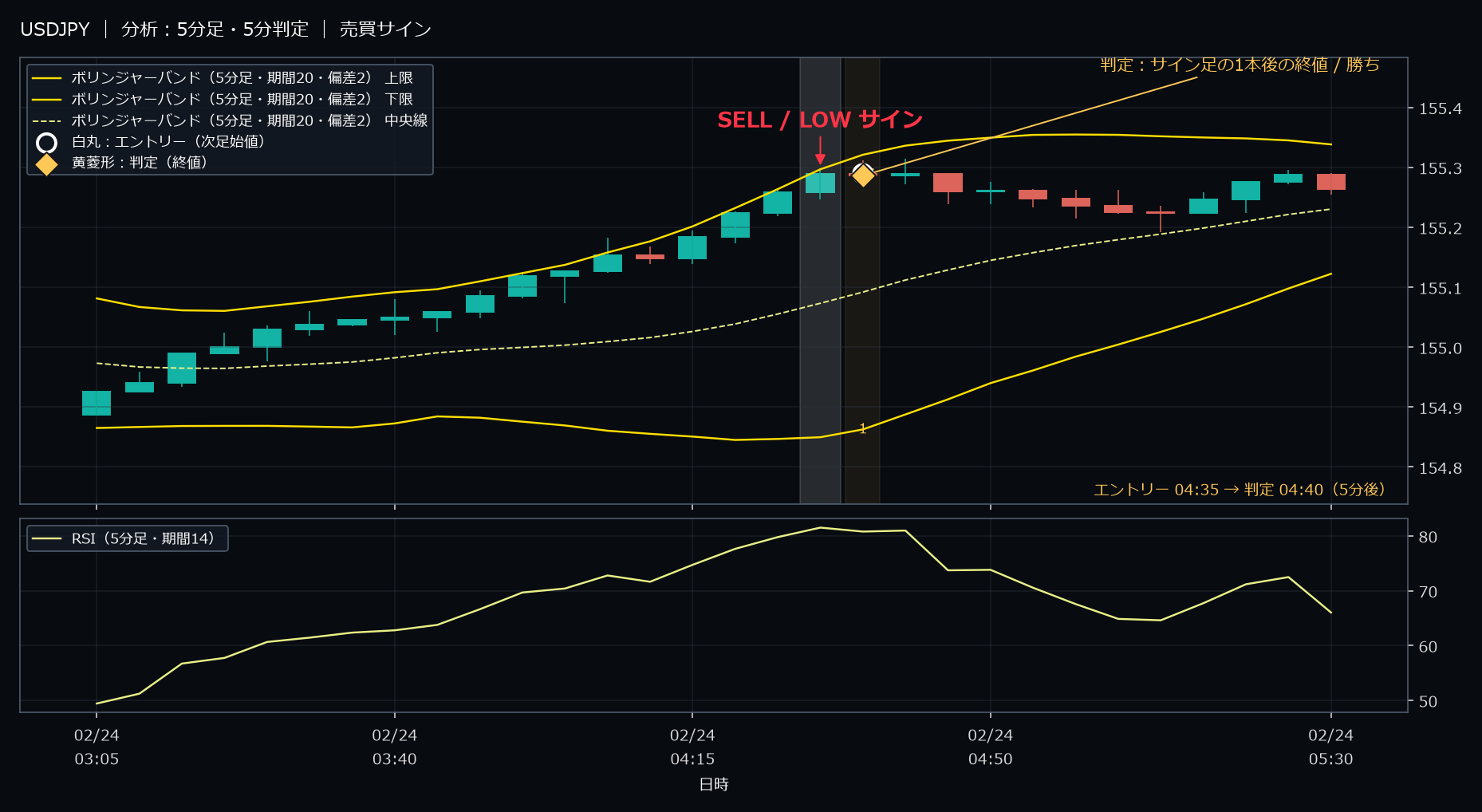Click the '日時' x-axis title
The width and height of the screenshot is (1482, 812).
point(714,785)
